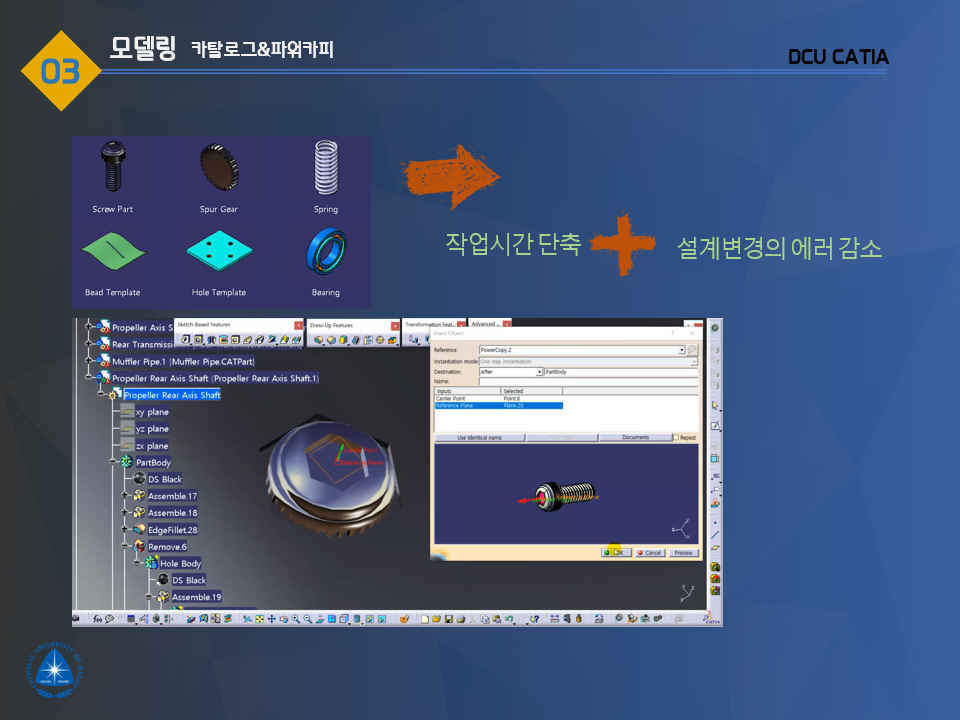Toggle the Repeat checkbox in dialog
This screenshot has height=720, width=960.
[676, 438]
